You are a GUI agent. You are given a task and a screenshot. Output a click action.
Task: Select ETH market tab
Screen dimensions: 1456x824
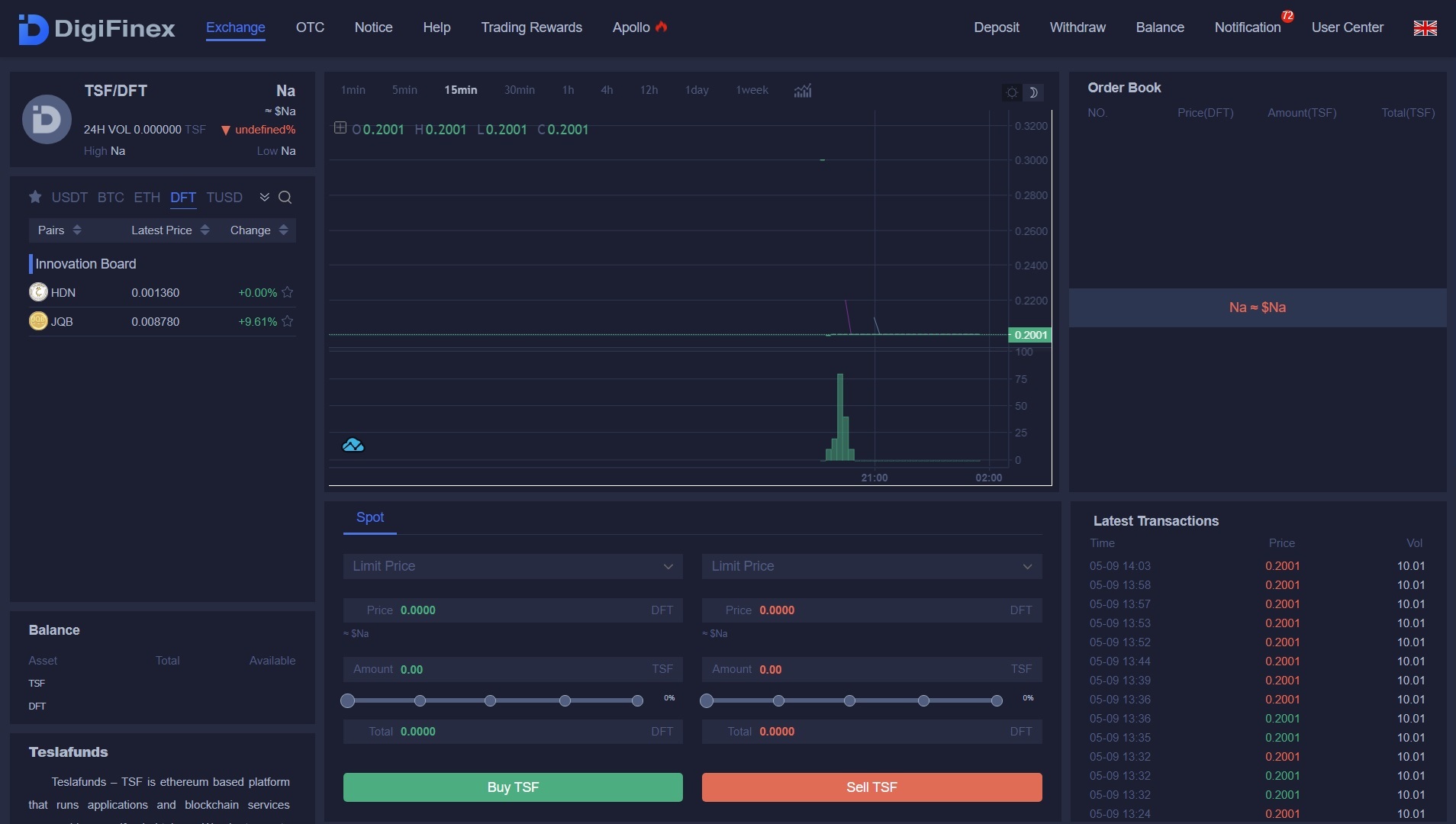click(x=147, y=198)
